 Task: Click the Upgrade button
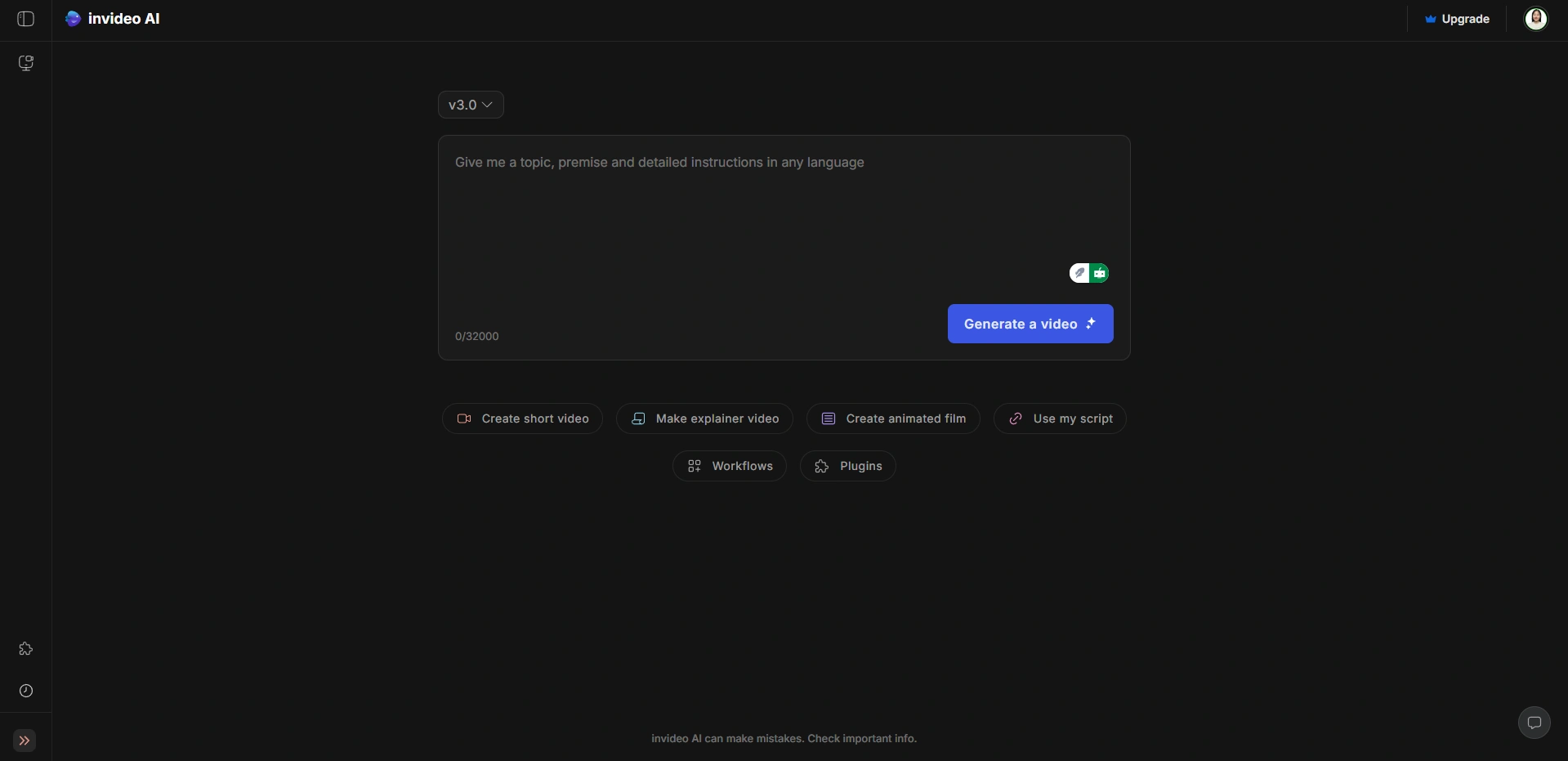(1457, 19)
